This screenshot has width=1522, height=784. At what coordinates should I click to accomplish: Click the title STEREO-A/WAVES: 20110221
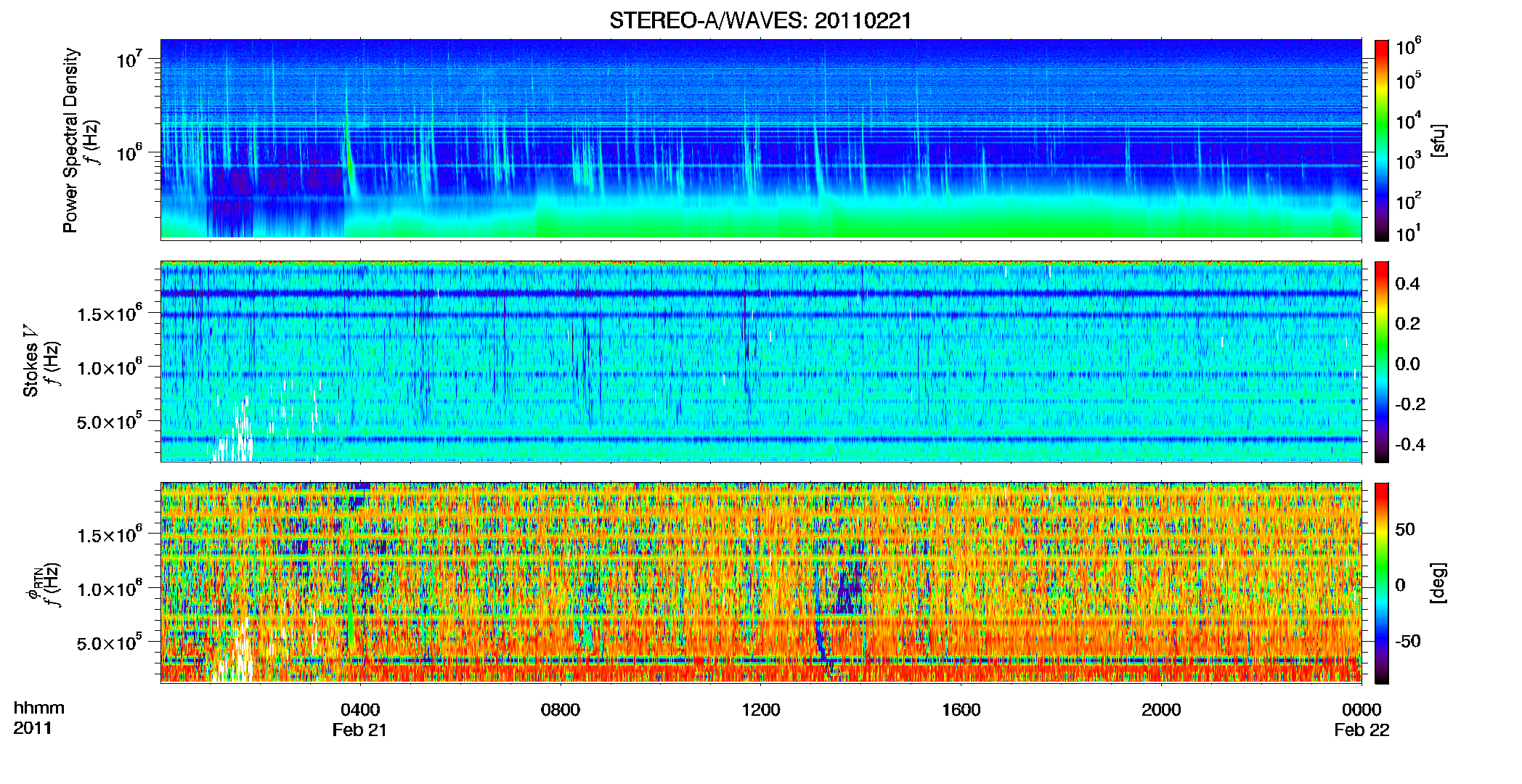[760, 20]
